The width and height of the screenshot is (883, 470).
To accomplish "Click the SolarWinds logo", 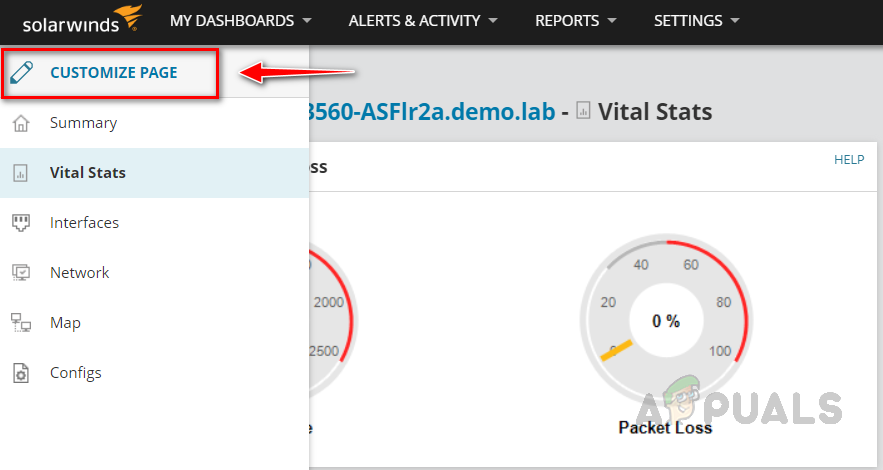I will (82, 19).
